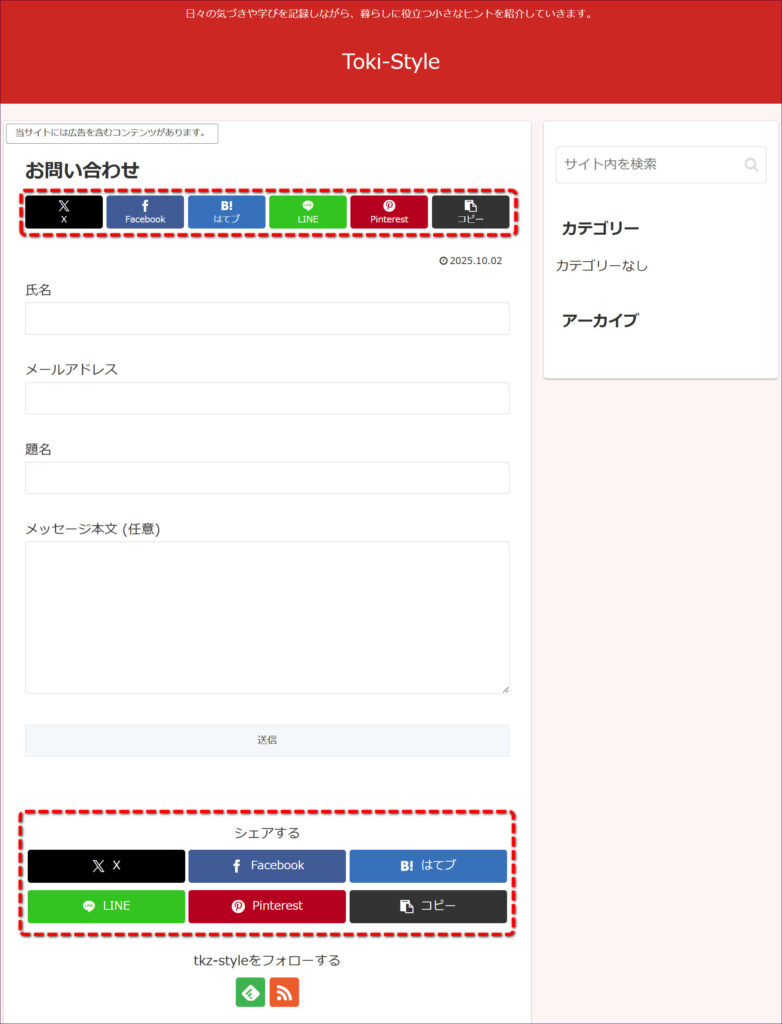Open the orange RSS feed icon

pyautogui.click(x=284, y=992)
